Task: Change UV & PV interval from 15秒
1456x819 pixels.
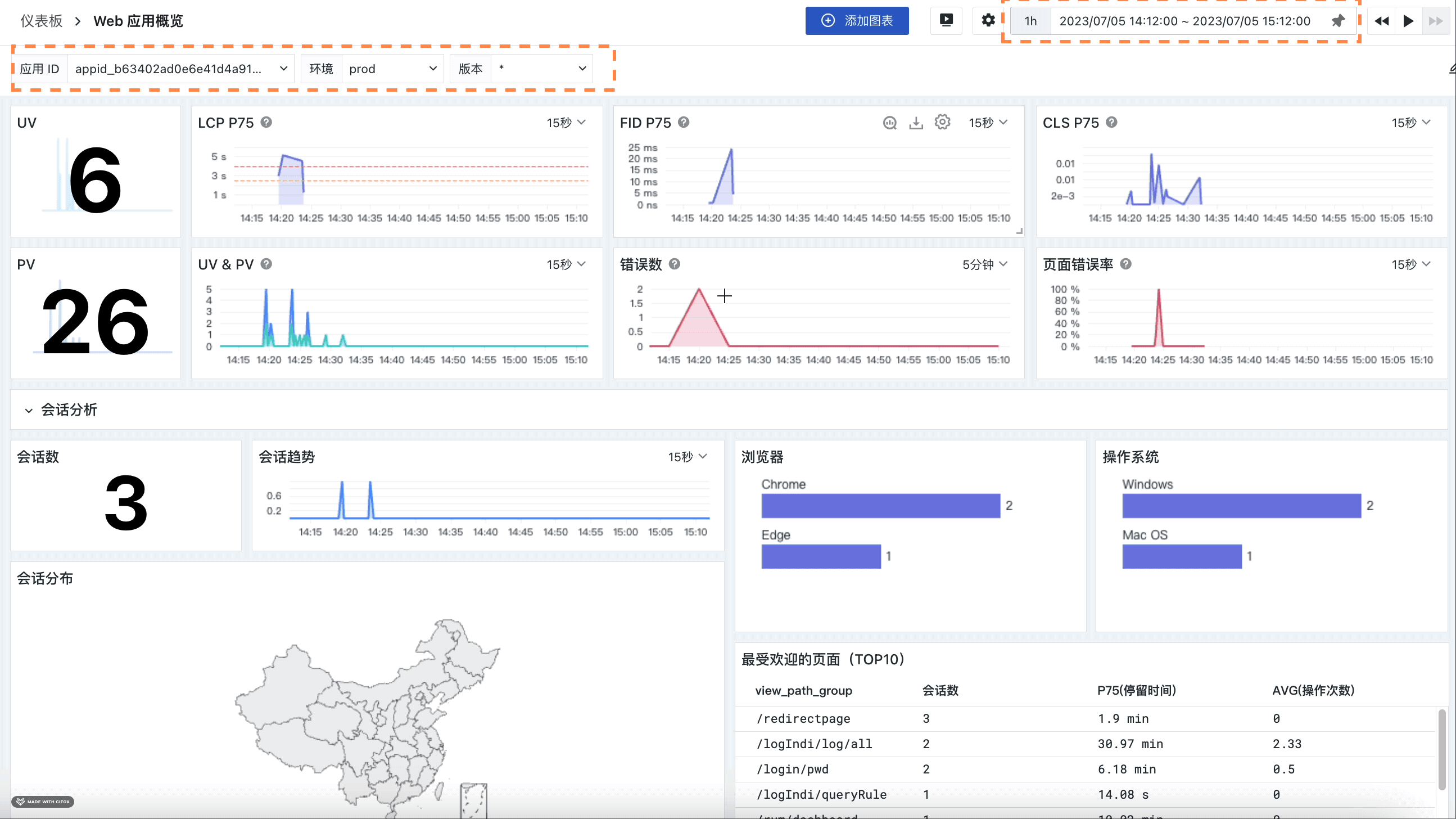Action: point(566,264)
